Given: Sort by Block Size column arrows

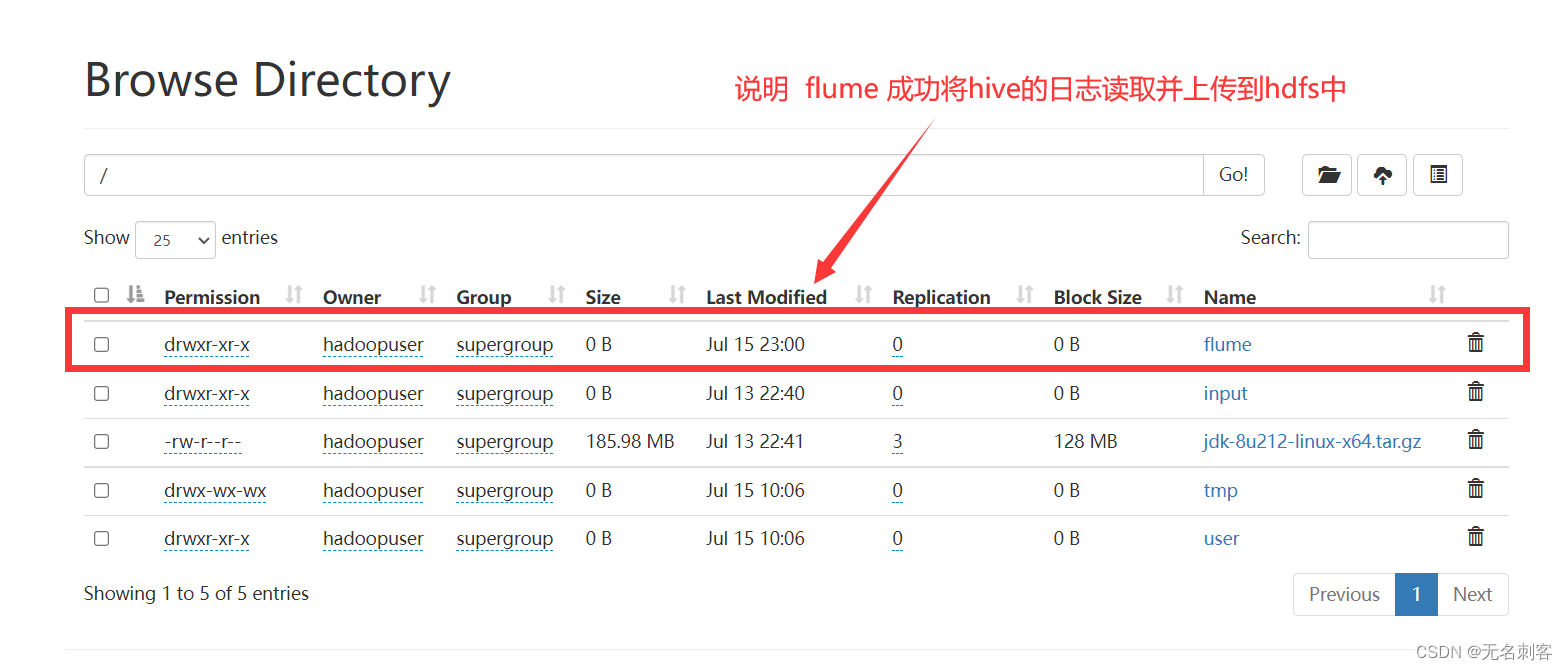Looking at the screenshot, I should 1175,295.
